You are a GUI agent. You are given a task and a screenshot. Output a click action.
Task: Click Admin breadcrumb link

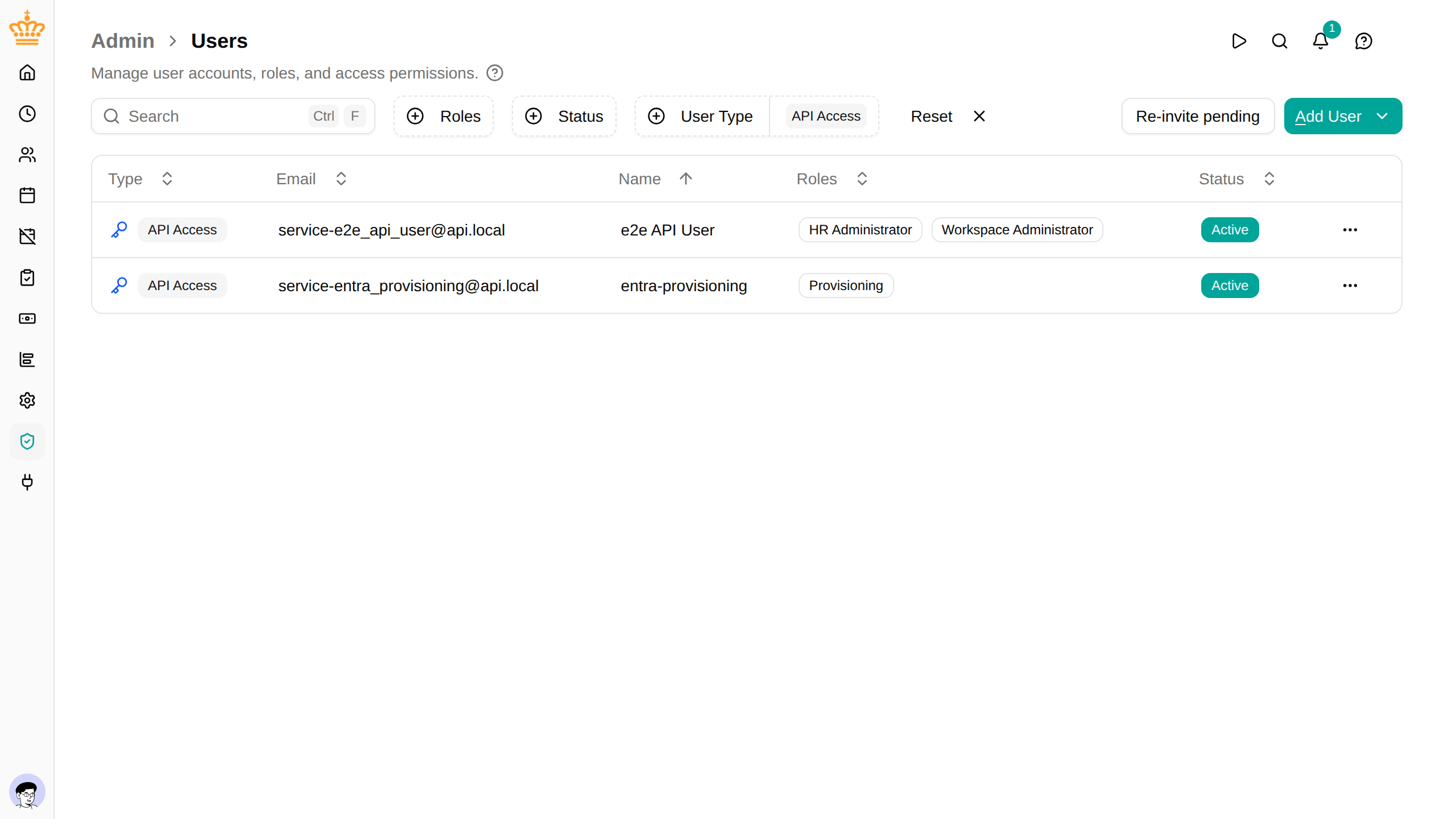pos(123,41)
